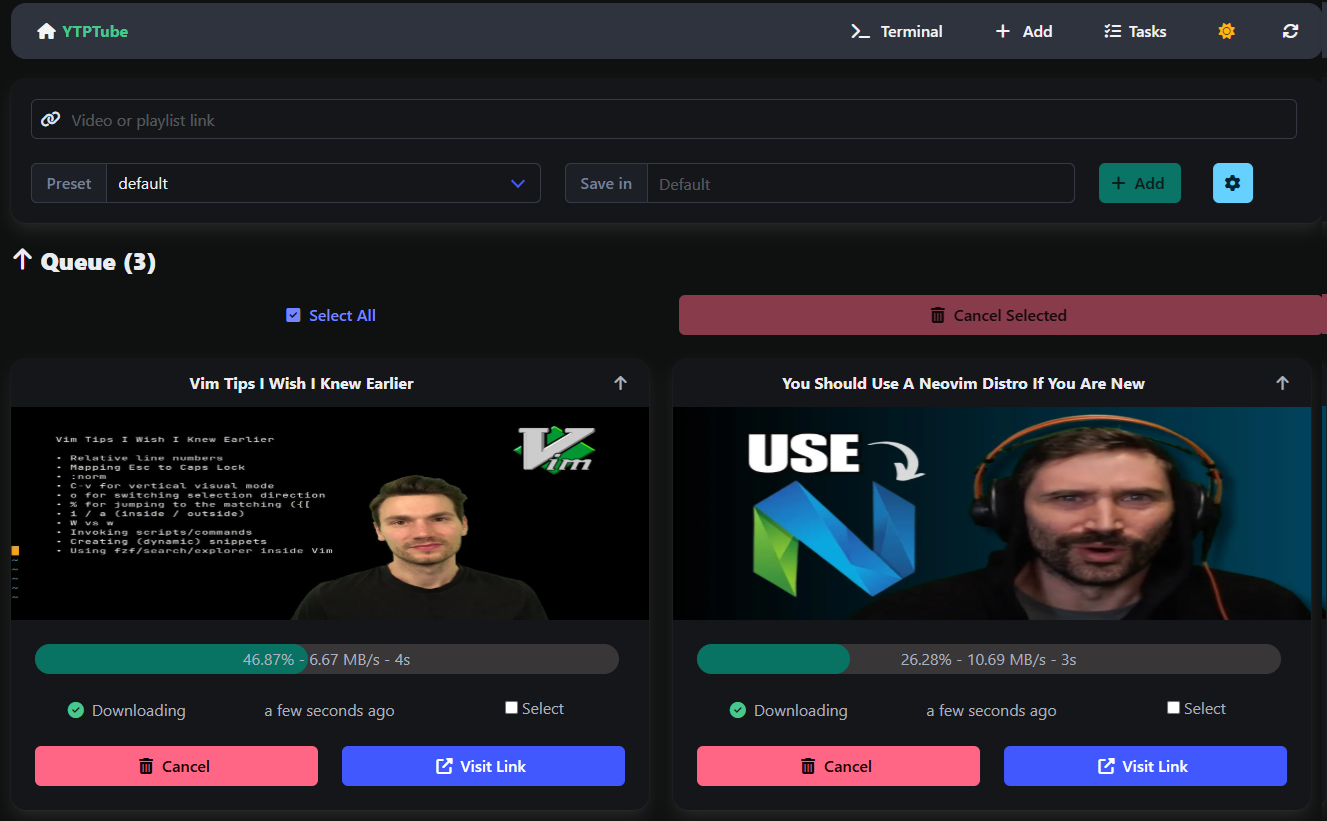Visit Link for the Neovim Distro video
Viewport: 1327px width, 821px height.
pos(1145,766)
